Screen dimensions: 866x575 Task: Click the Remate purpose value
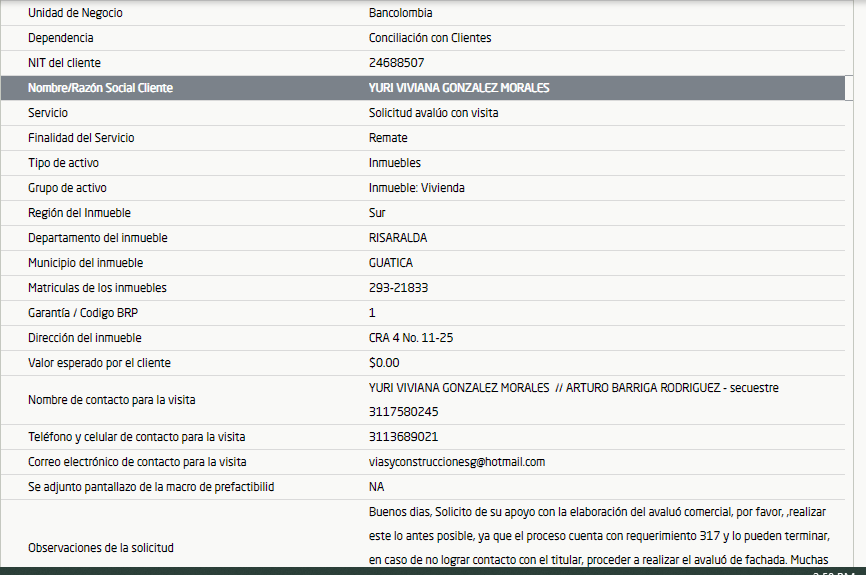pyautogui.click(x=388, y=138)
